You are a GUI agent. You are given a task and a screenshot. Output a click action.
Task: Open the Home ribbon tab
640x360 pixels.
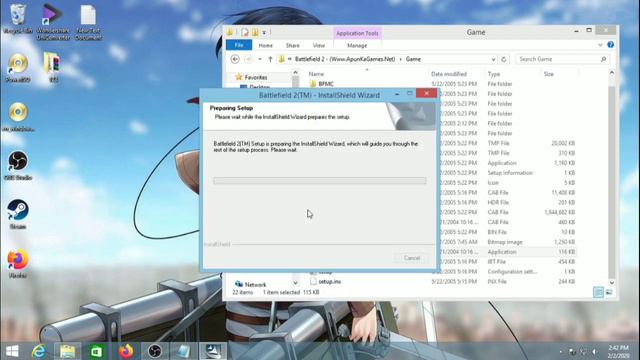click(x=265, y=45)
